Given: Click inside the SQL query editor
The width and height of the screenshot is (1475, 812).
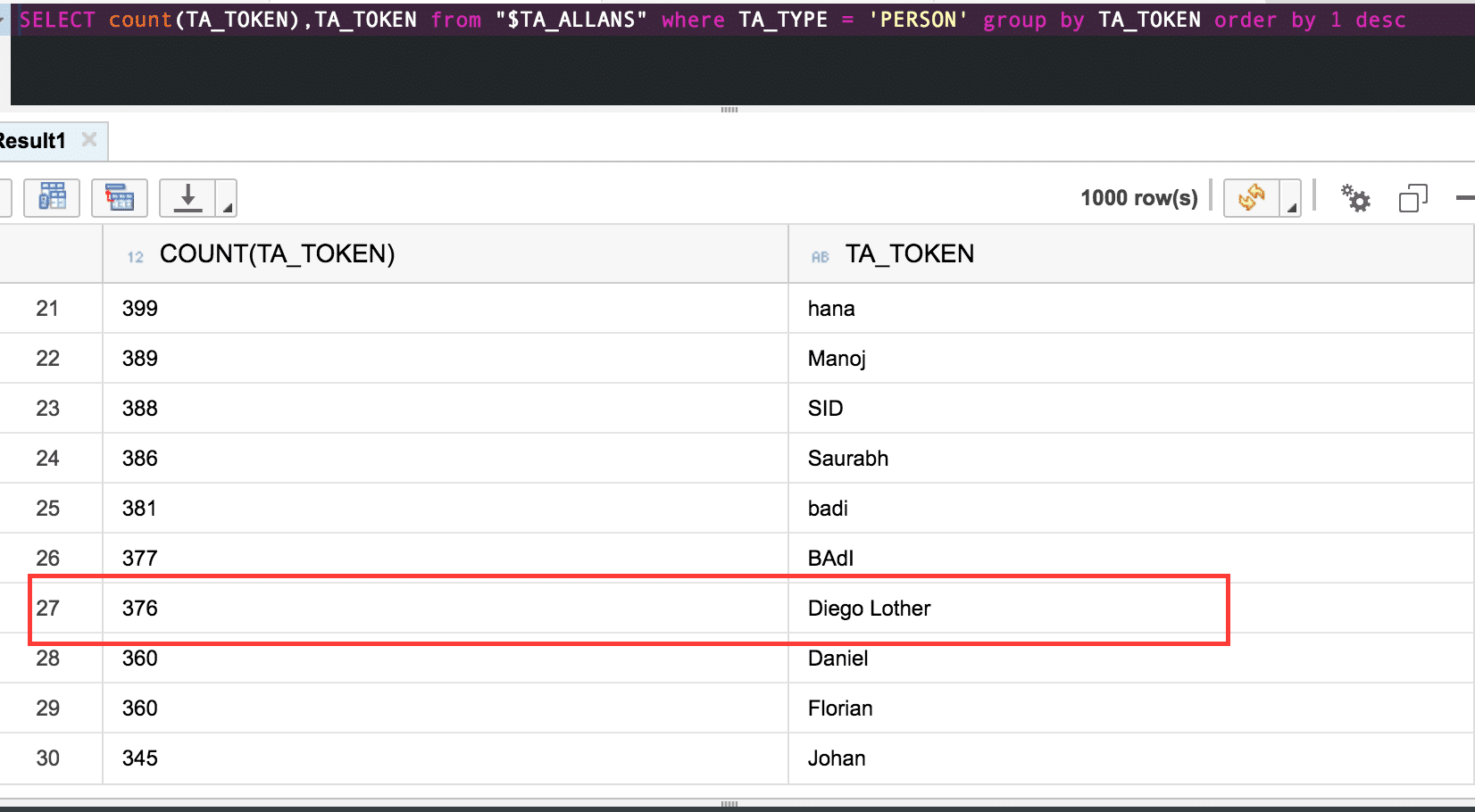Looking at the screenshot, I should click(714, 67).
